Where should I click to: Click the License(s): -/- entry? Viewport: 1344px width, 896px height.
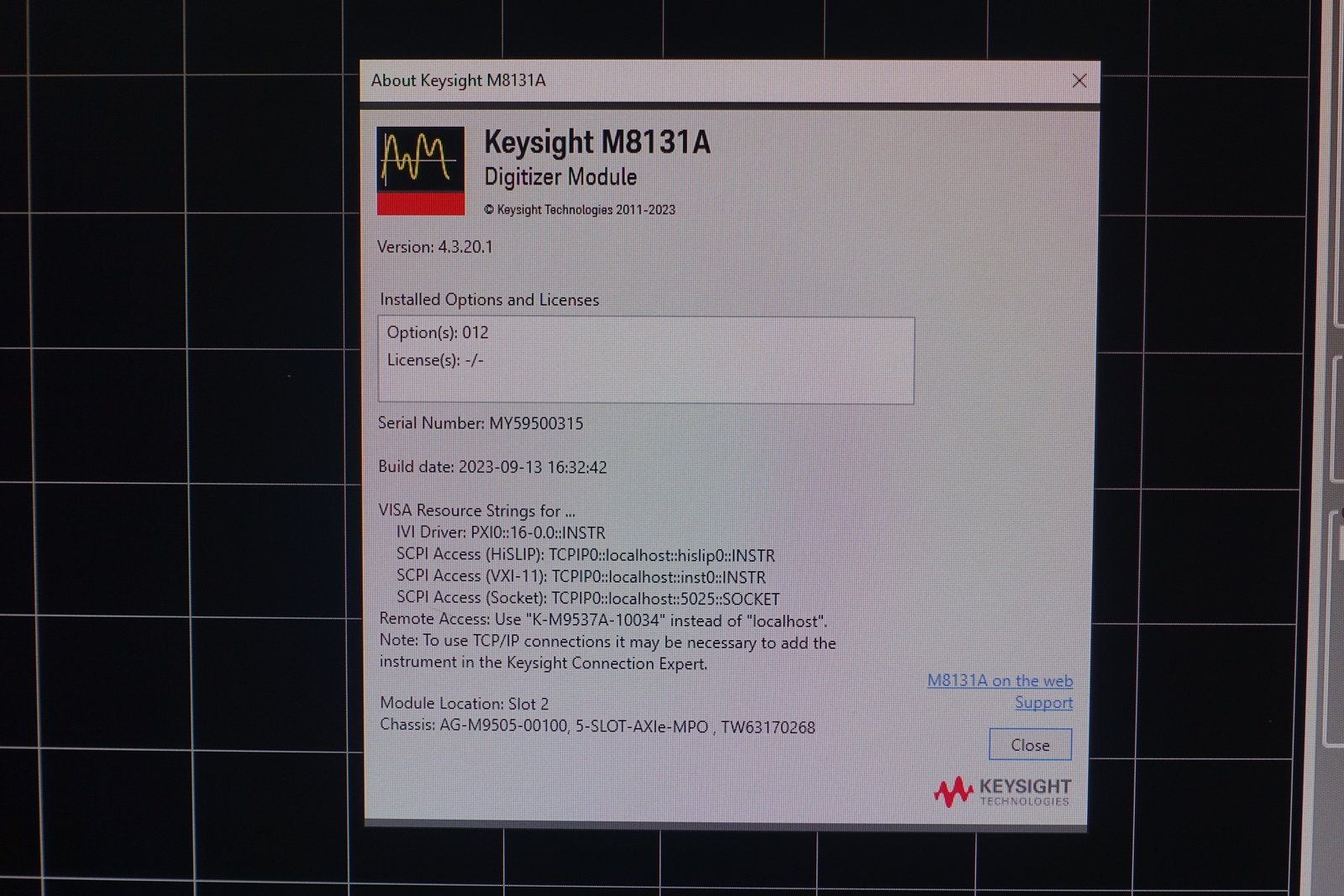435,360
